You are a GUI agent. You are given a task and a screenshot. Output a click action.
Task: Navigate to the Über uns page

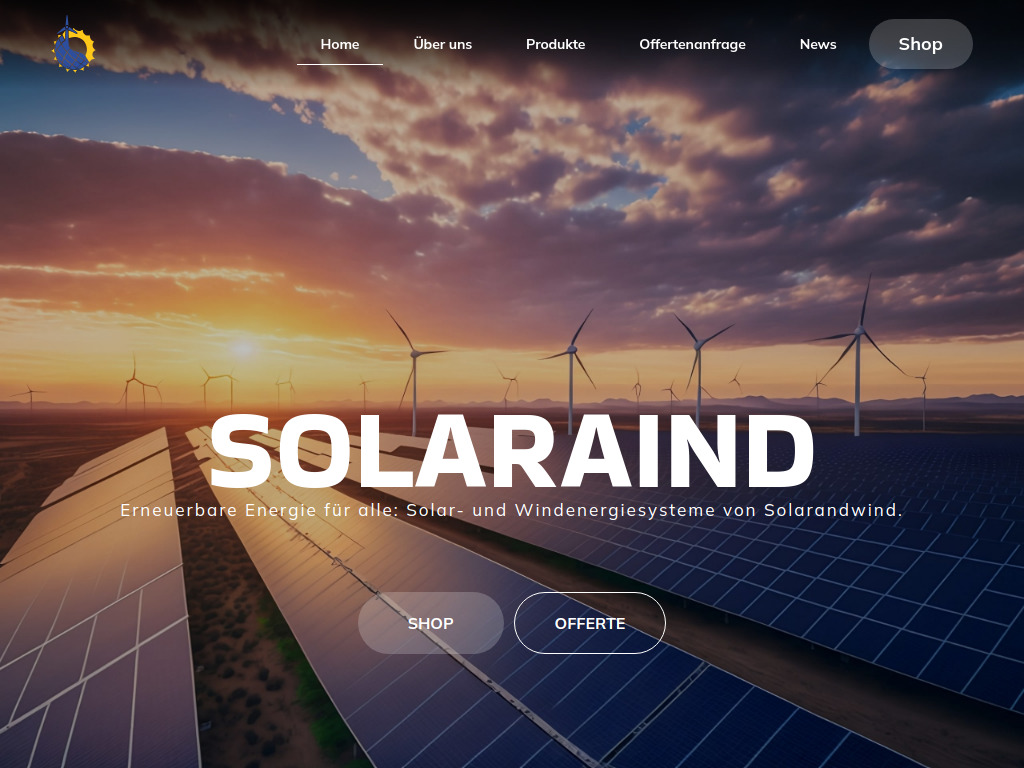click(442, 44)
